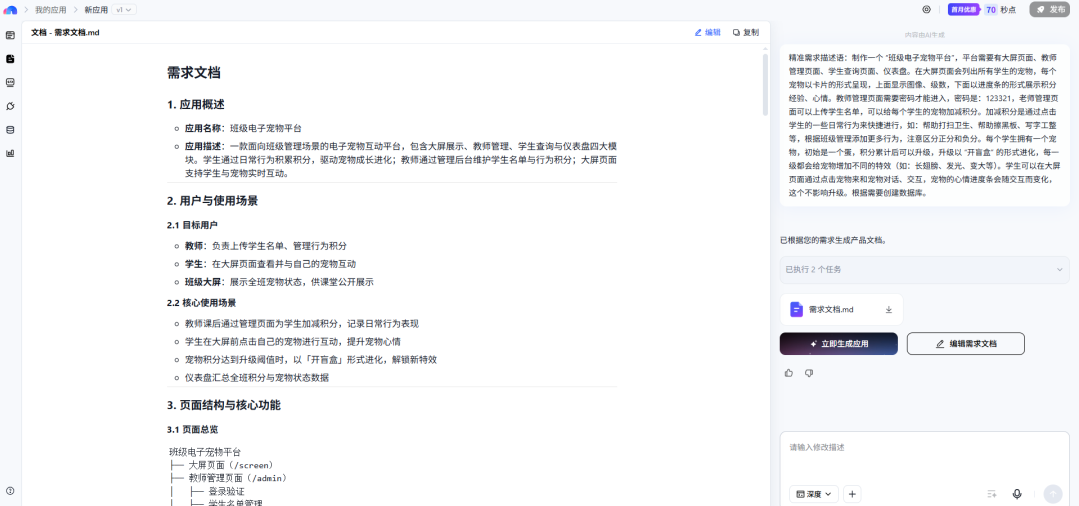Image resolution: width=1079 pixels, height=506 pixels.
Task: Select the document icon in left sidebar
Action: 10,59
